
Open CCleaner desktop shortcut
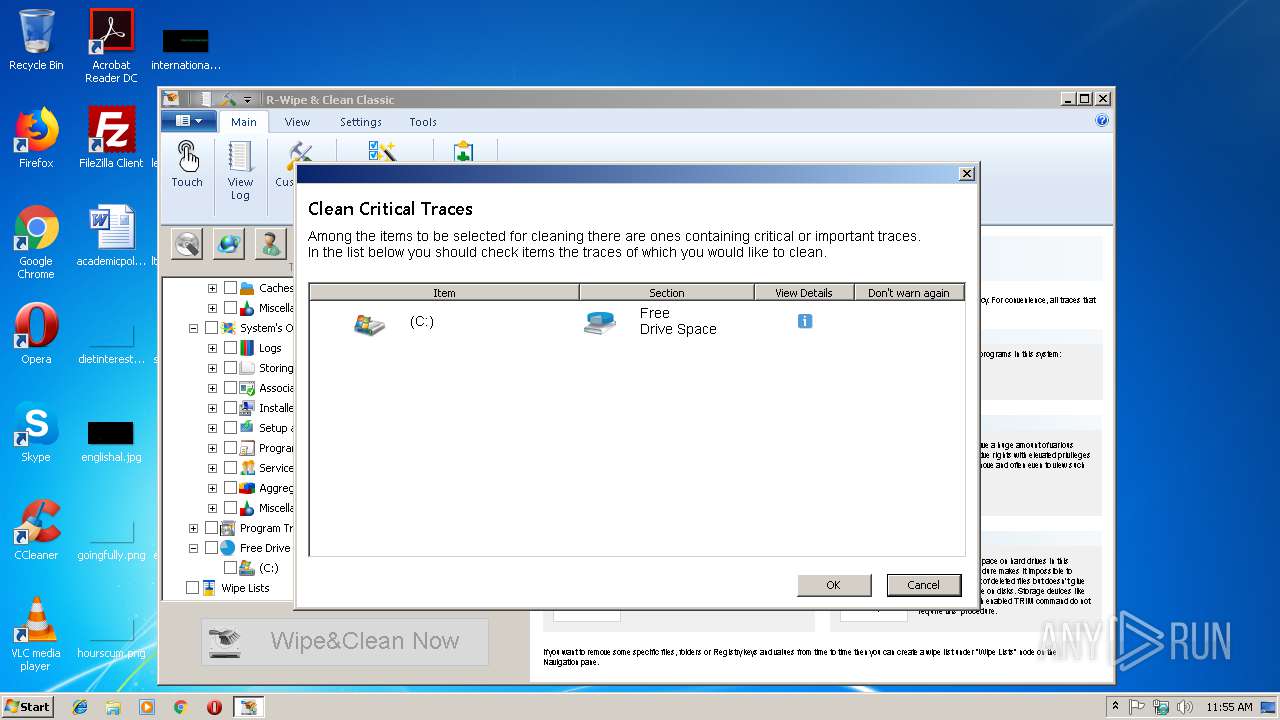pos(36,530)
